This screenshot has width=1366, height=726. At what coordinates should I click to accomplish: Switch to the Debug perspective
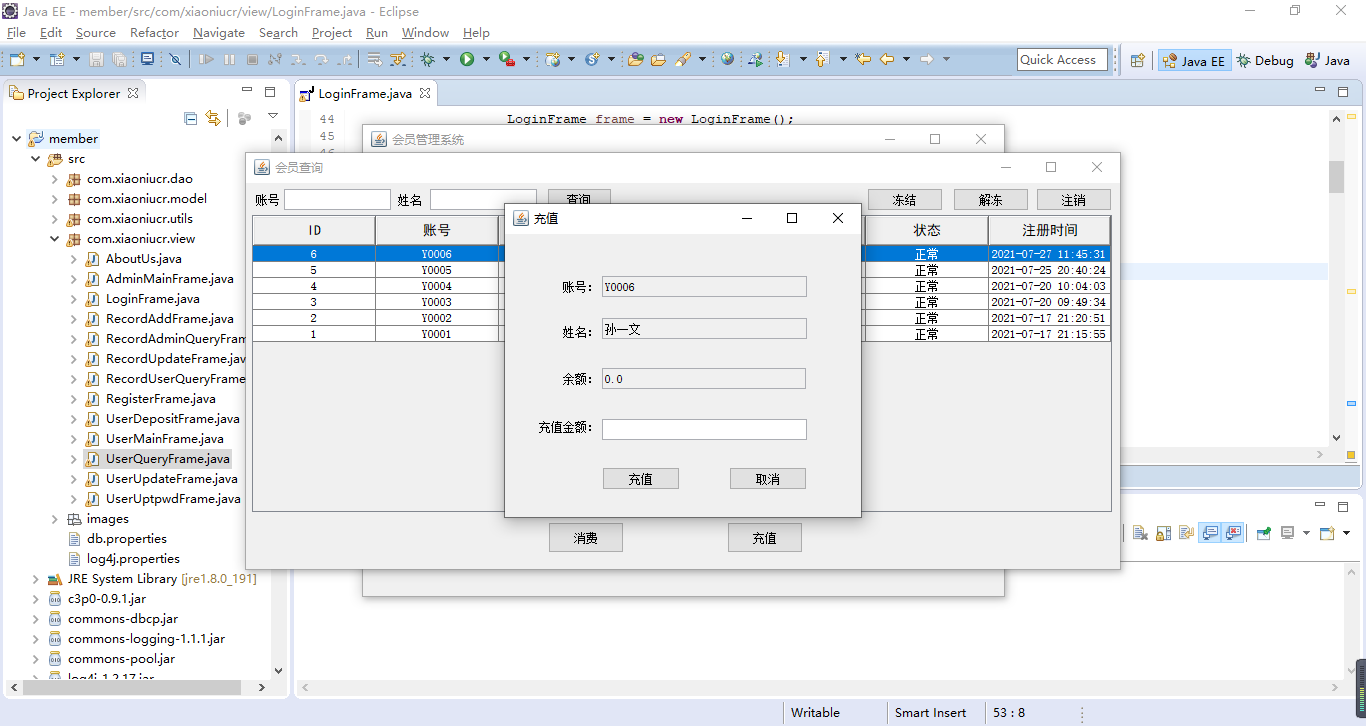(1265, 61)
